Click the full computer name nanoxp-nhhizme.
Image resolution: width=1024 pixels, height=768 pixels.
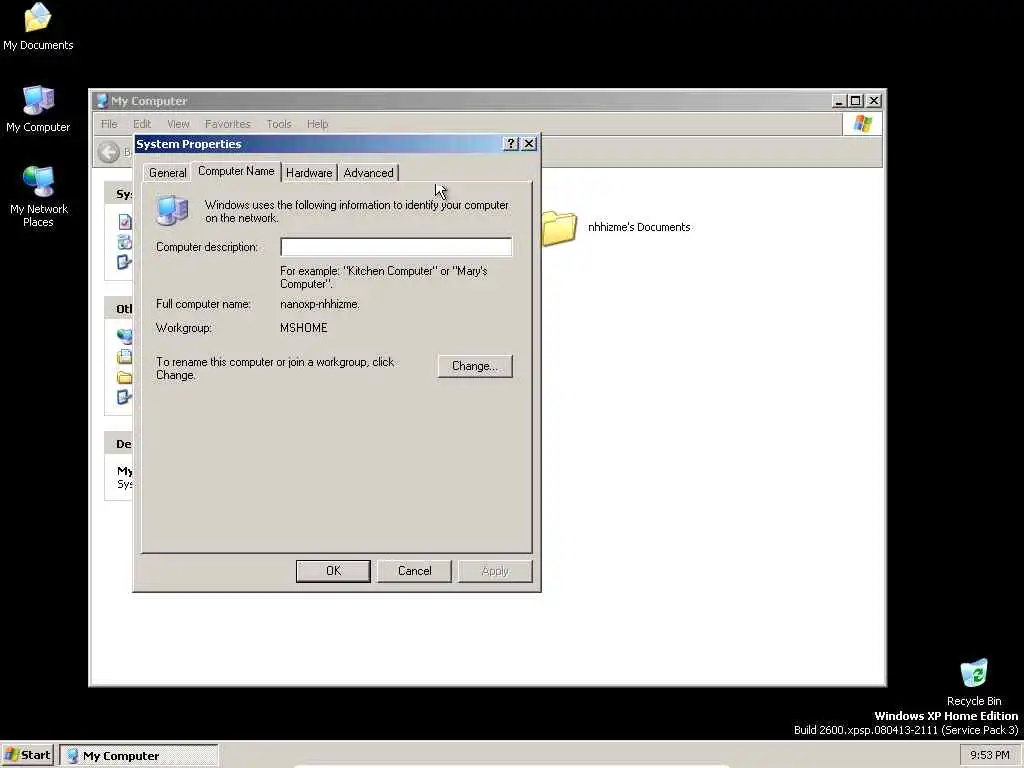pos(319,304)
